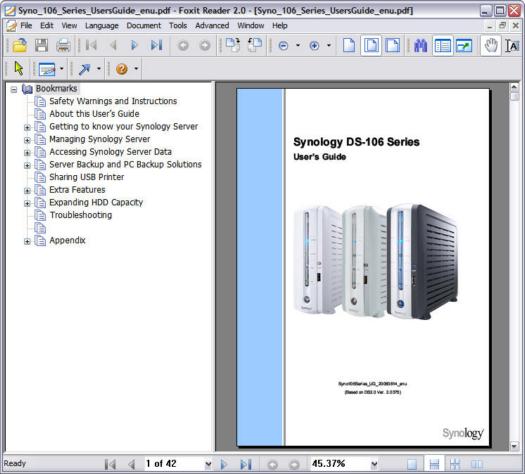Rotate page clockwise icon
This screenshot has height=474, width=525.
point(233,45)
